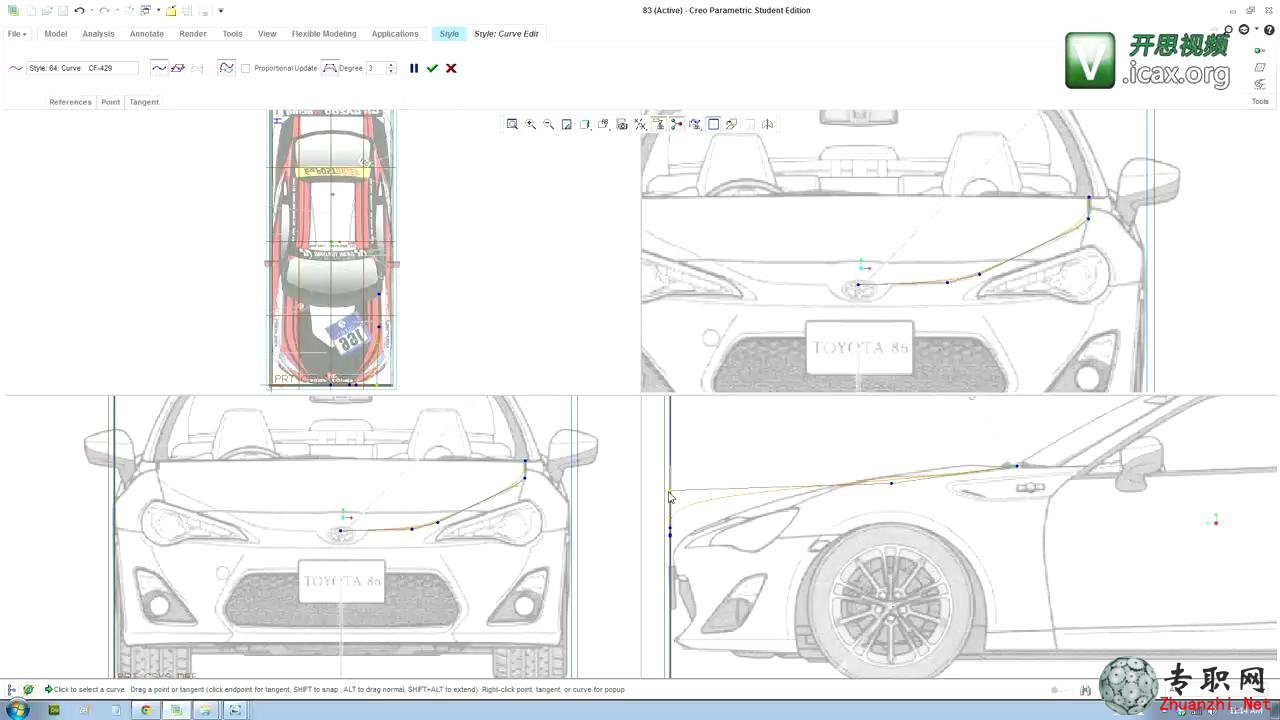This screenshot has height=720, width=1280.
Task: Open the Point panel tab
Action: [110, 102]
